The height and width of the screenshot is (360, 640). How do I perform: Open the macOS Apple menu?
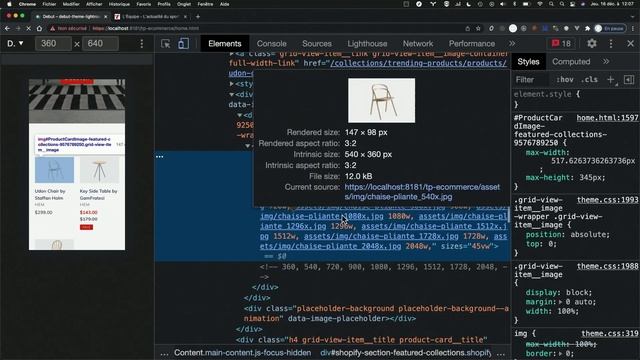click(x=9, y=4)
